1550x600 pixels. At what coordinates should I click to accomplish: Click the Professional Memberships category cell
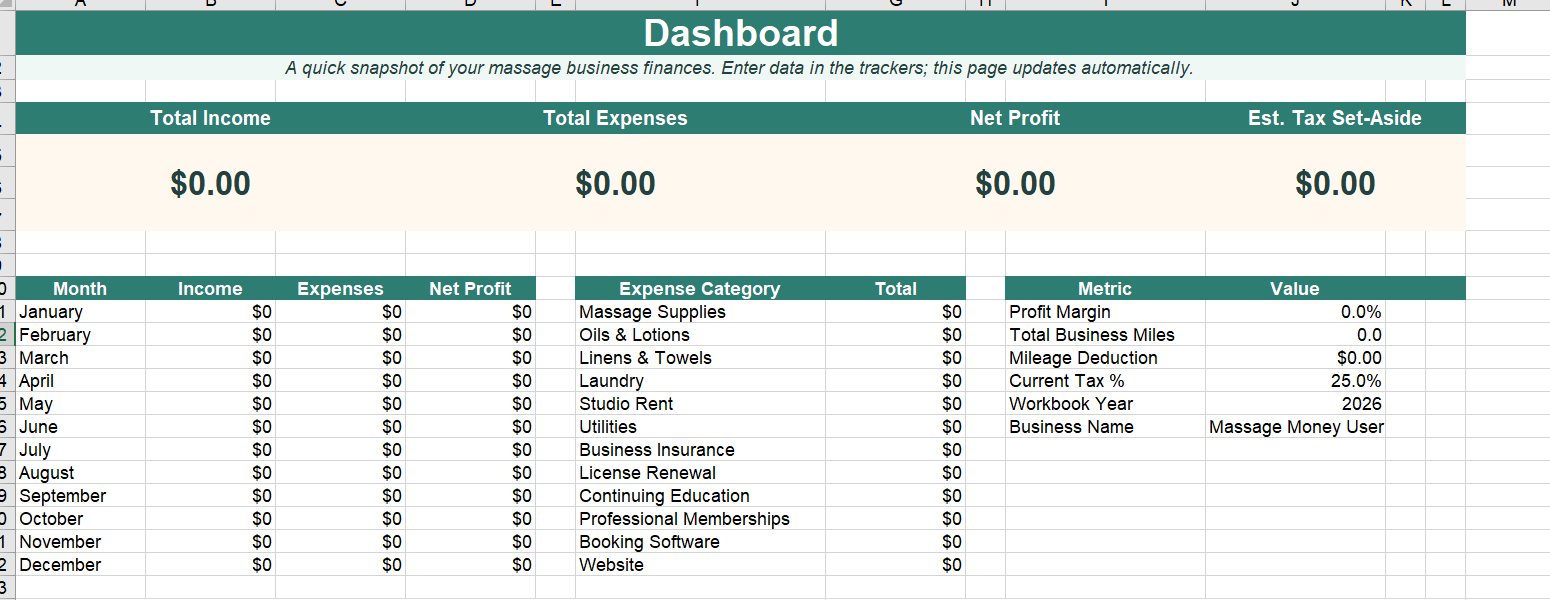700,519
